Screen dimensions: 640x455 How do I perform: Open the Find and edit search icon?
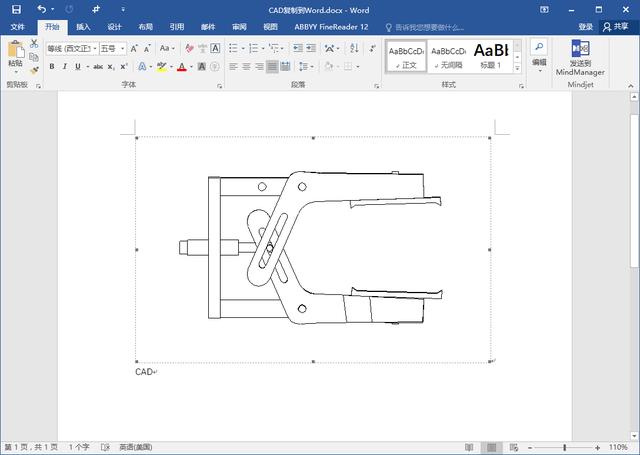click(538, 48)
